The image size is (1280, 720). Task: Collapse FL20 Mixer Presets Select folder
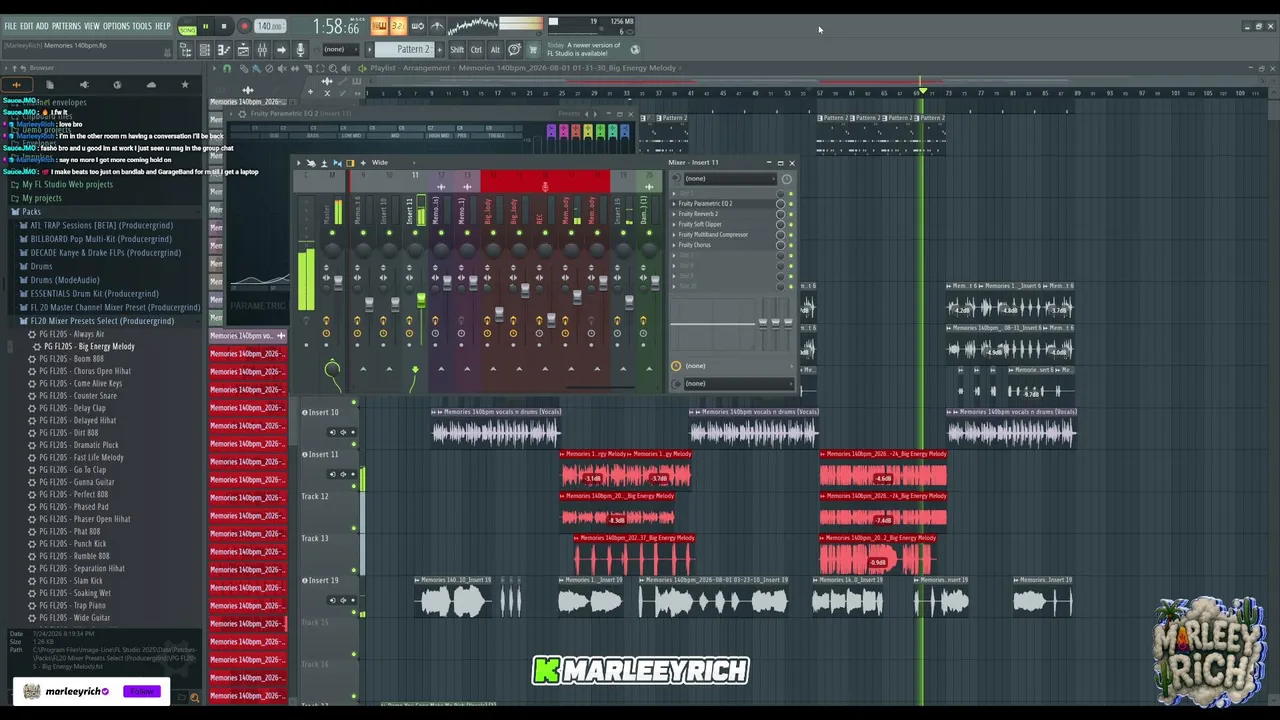[x=102, y=321]
